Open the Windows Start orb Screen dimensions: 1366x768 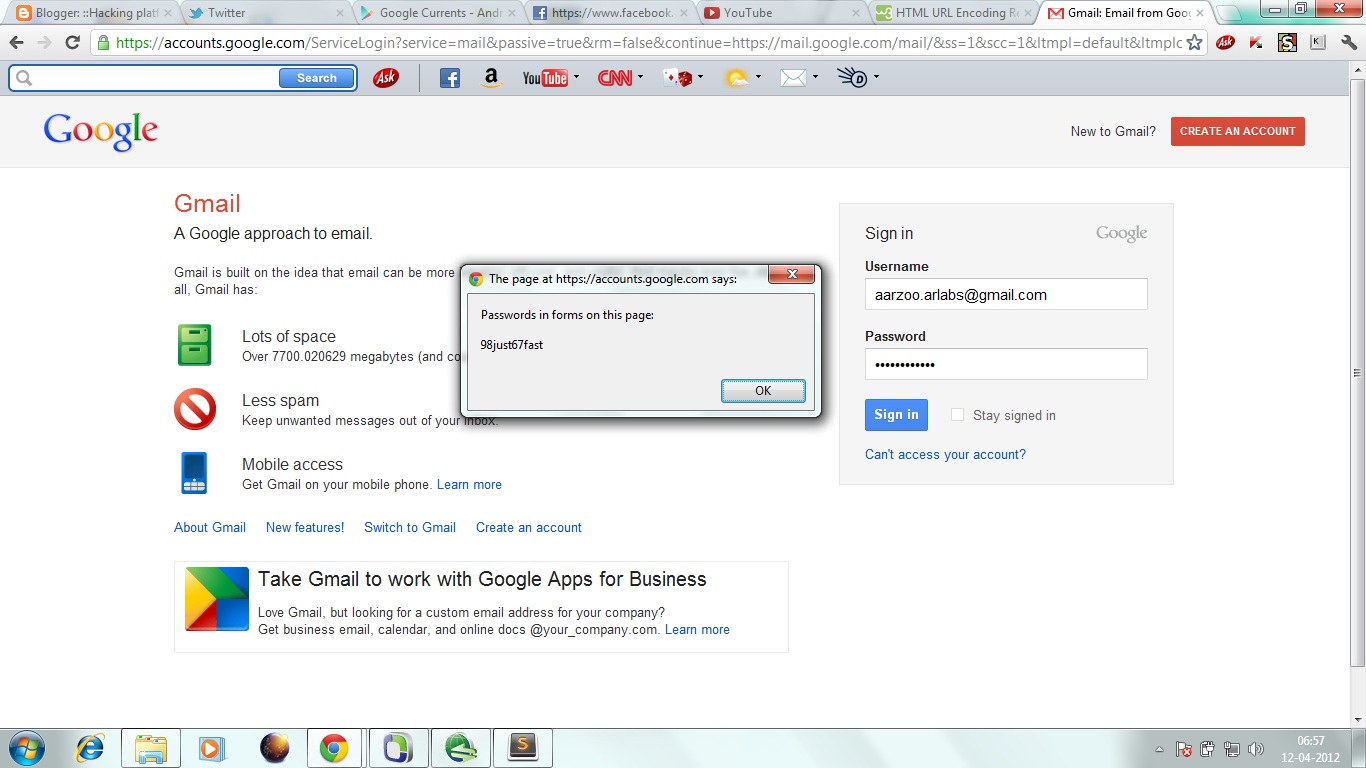tap(27, 748)
